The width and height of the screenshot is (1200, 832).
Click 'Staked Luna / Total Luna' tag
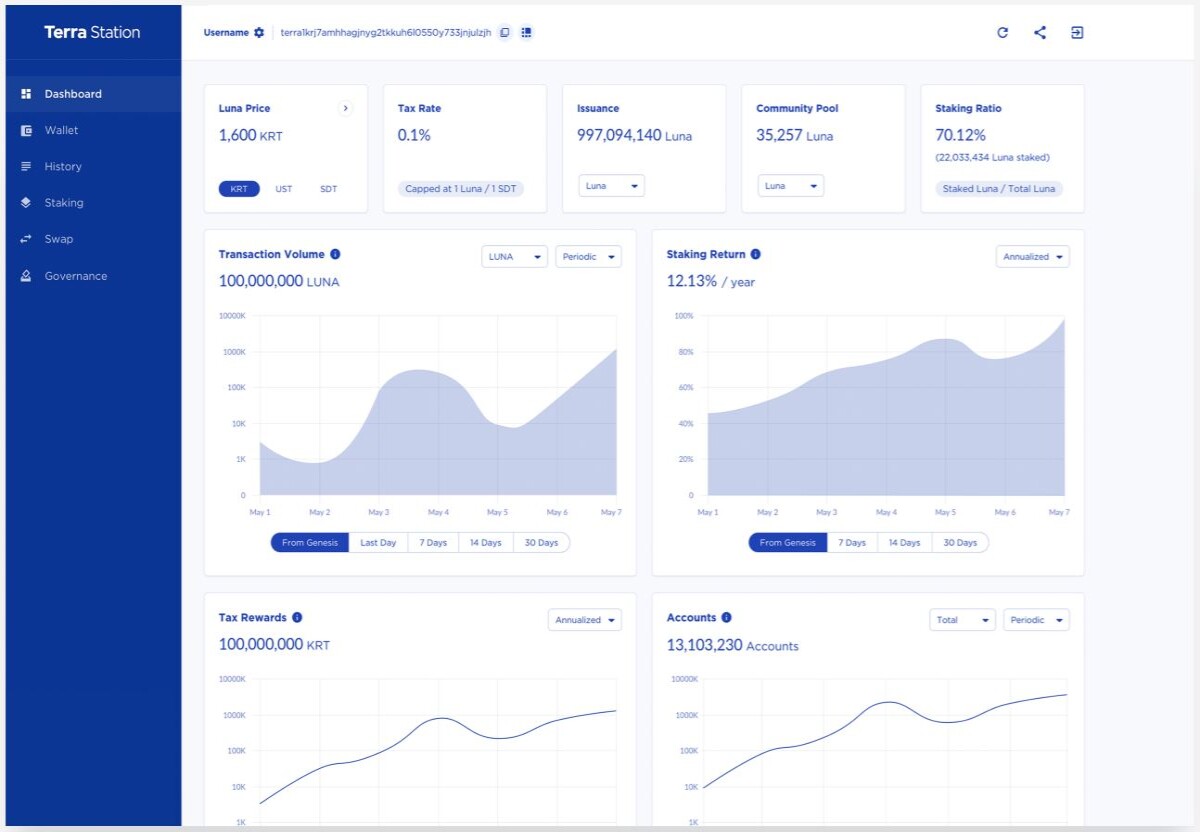click(1000, 189)
